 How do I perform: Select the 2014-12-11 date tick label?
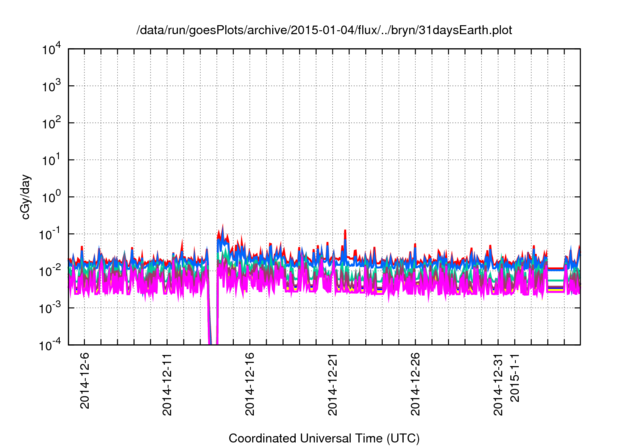click(167, 384)
